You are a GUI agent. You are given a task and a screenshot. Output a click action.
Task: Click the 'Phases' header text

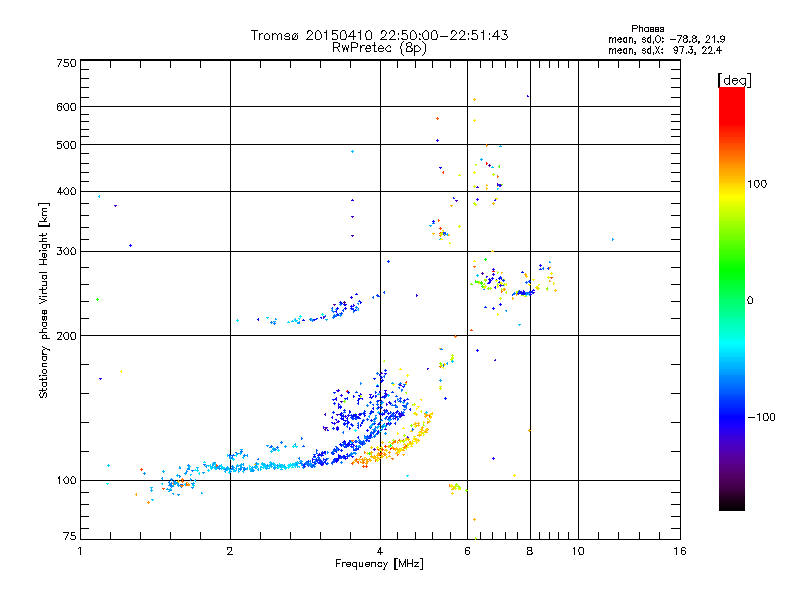(x=647, y=29)
